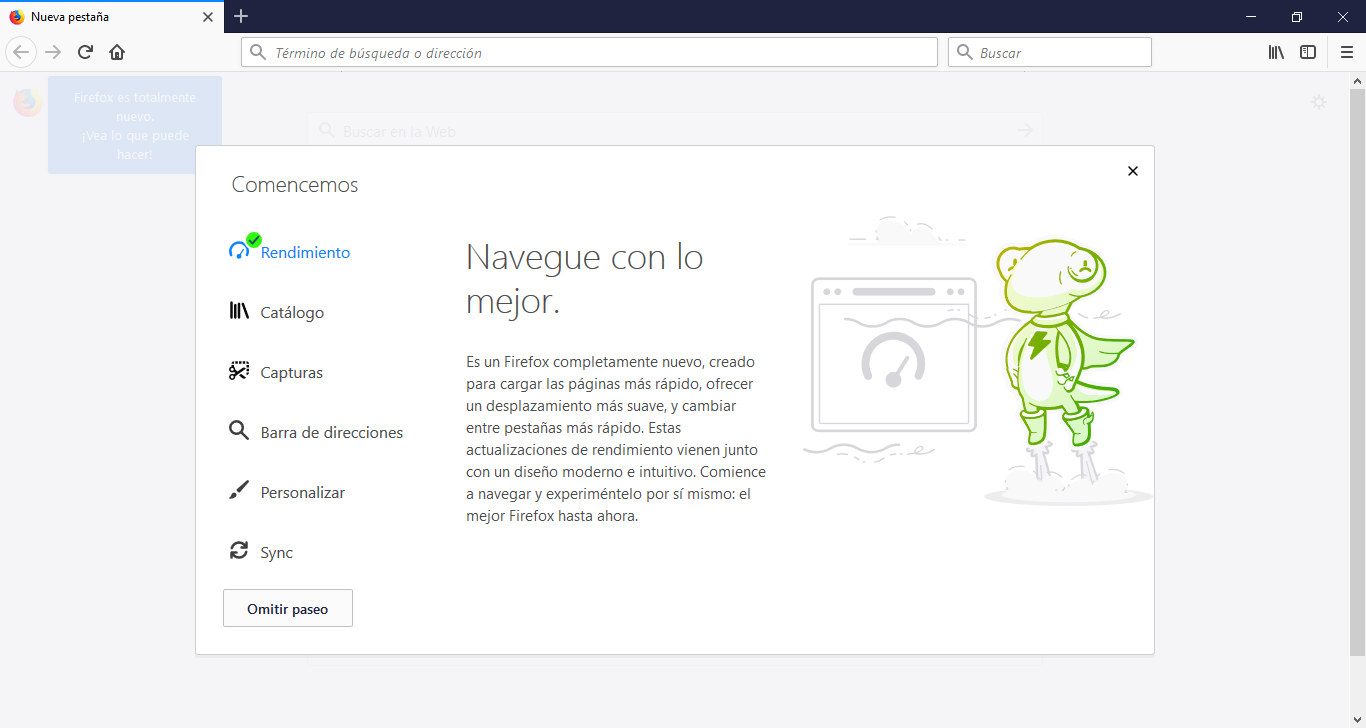Switch to the Nueva pestaña tab

[110, 17]
